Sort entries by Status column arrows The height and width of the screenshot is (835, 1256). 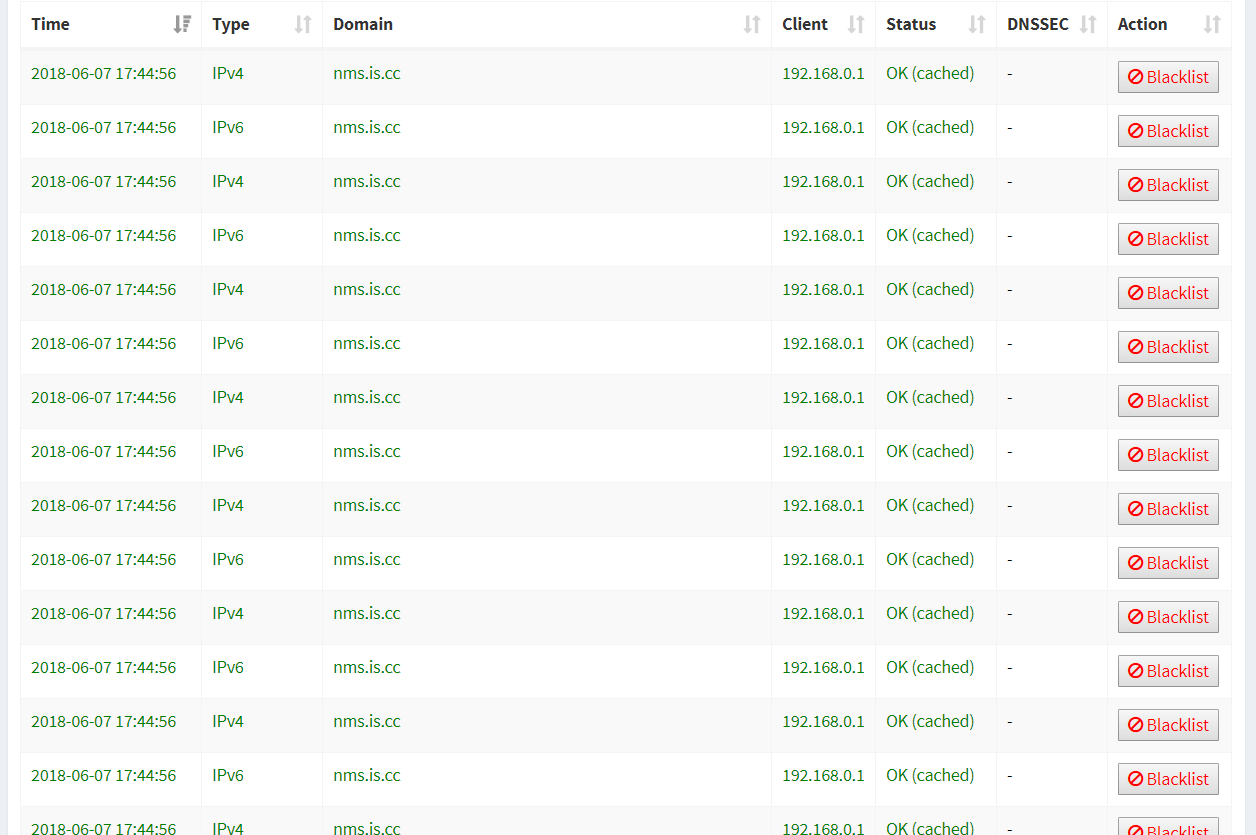(977, 25)
